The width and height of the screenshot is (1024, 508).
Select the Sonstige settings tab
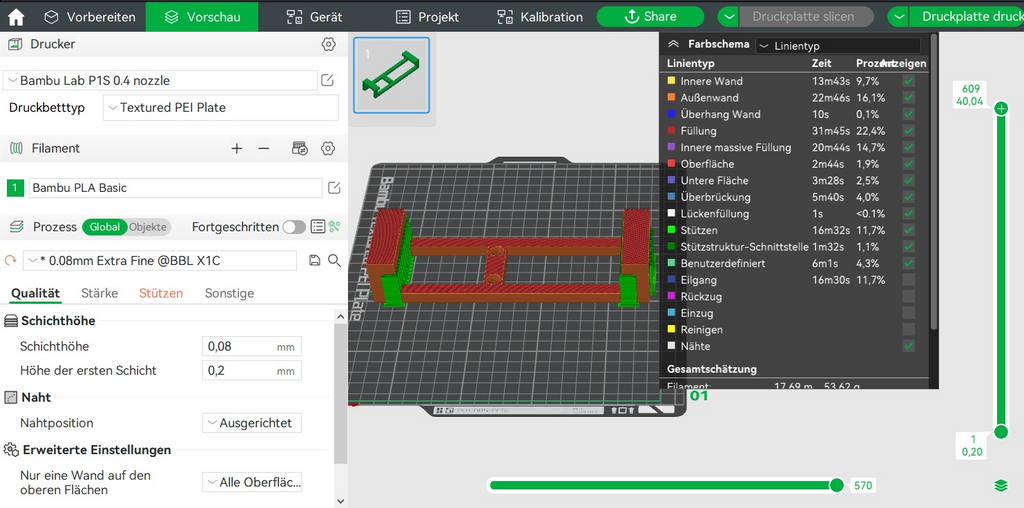coord(229,293)
